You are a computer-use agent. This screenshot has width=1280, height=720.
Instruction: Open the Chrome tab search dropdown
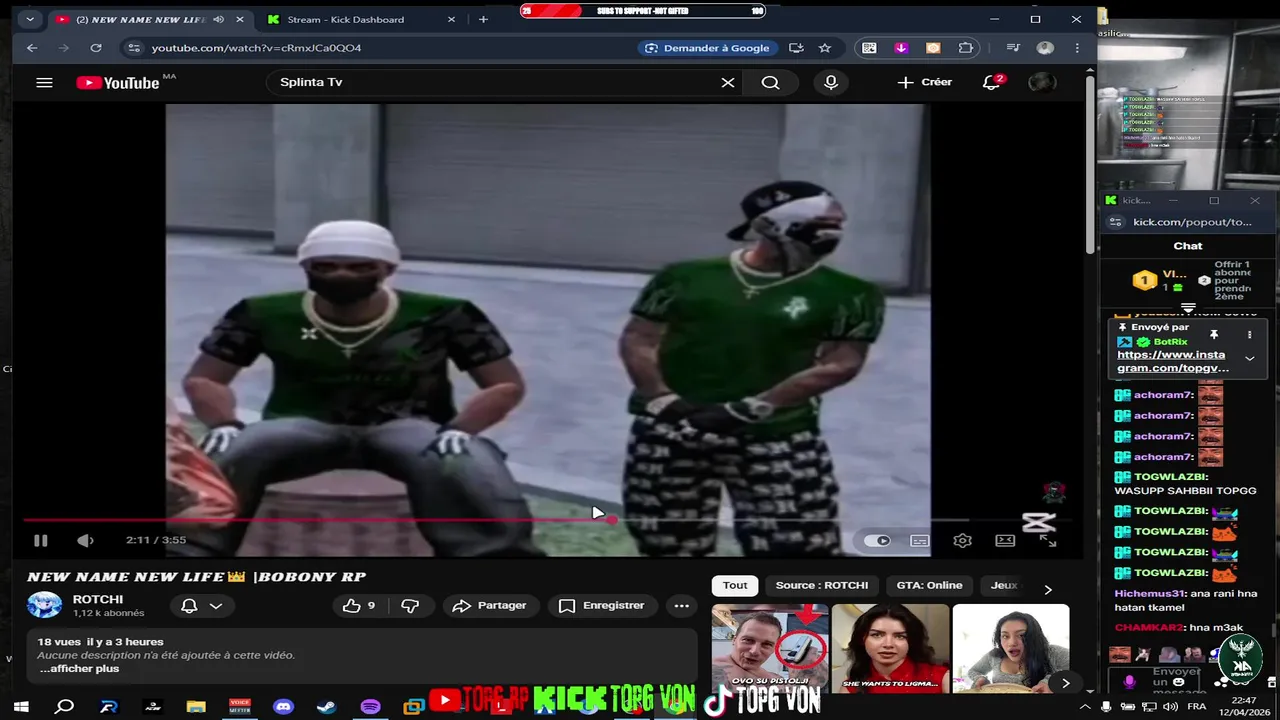[x=30, y=19]
